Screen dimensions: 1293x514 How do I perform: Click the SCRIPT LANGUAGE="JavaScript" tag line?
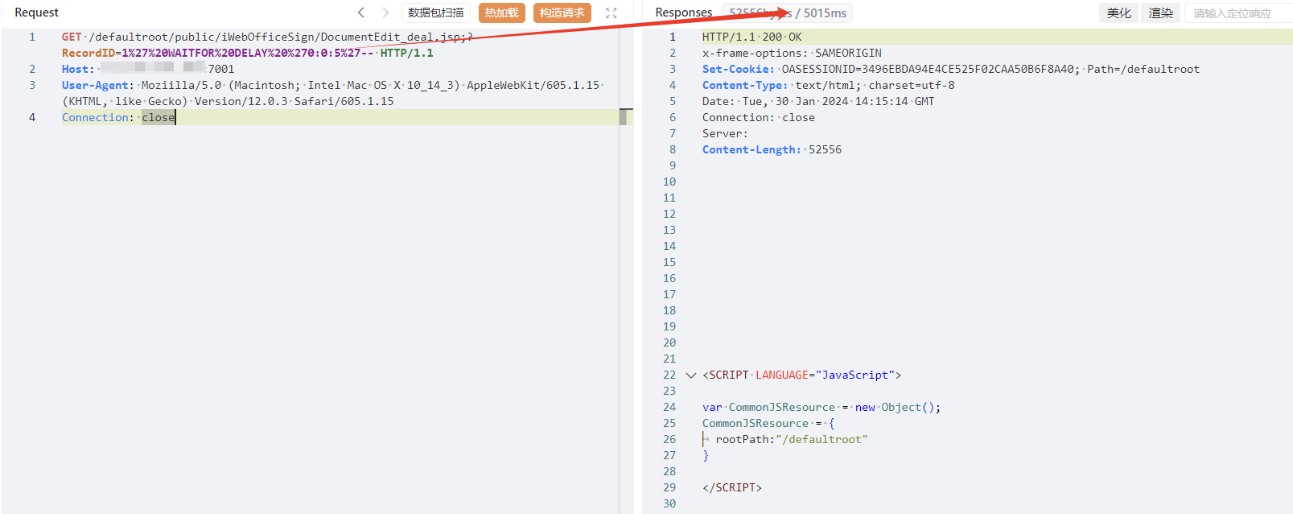pyautogui.click(x=802, y=375)
